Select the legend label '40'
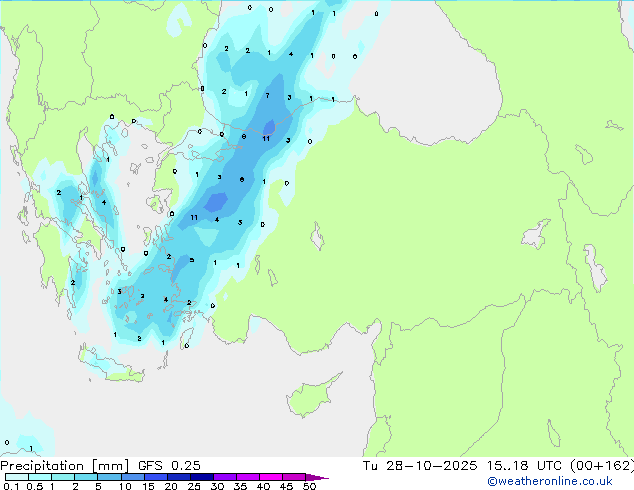 click(x=263, y=486)
